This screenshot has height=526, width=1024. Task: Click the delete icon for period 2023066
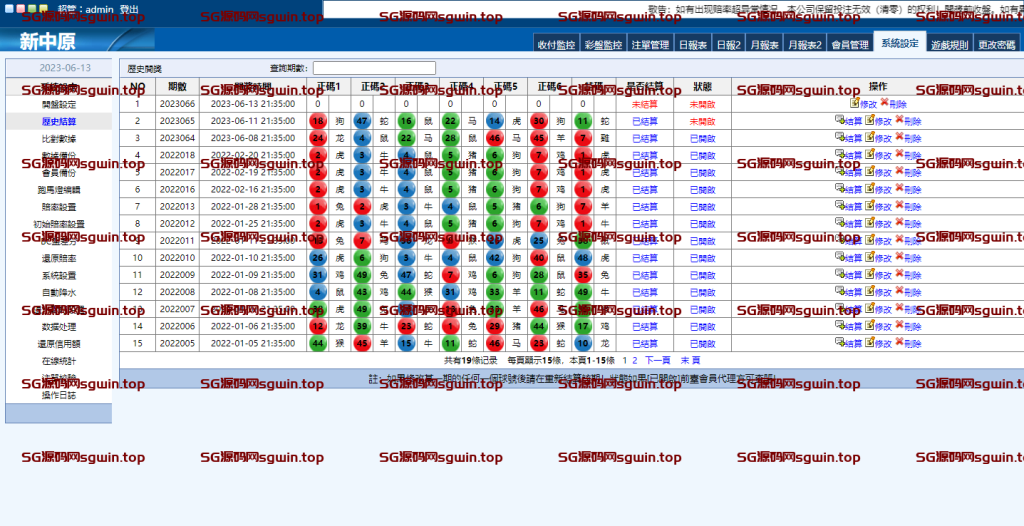[x=884, y=103]
